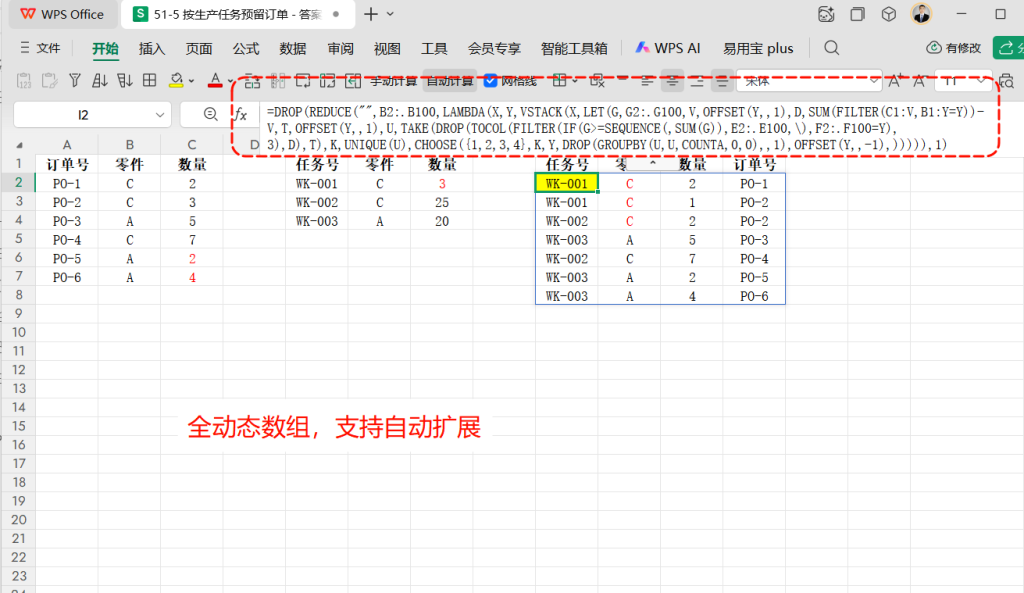
Task: Select column A header
Action: [x=67, y=144]
